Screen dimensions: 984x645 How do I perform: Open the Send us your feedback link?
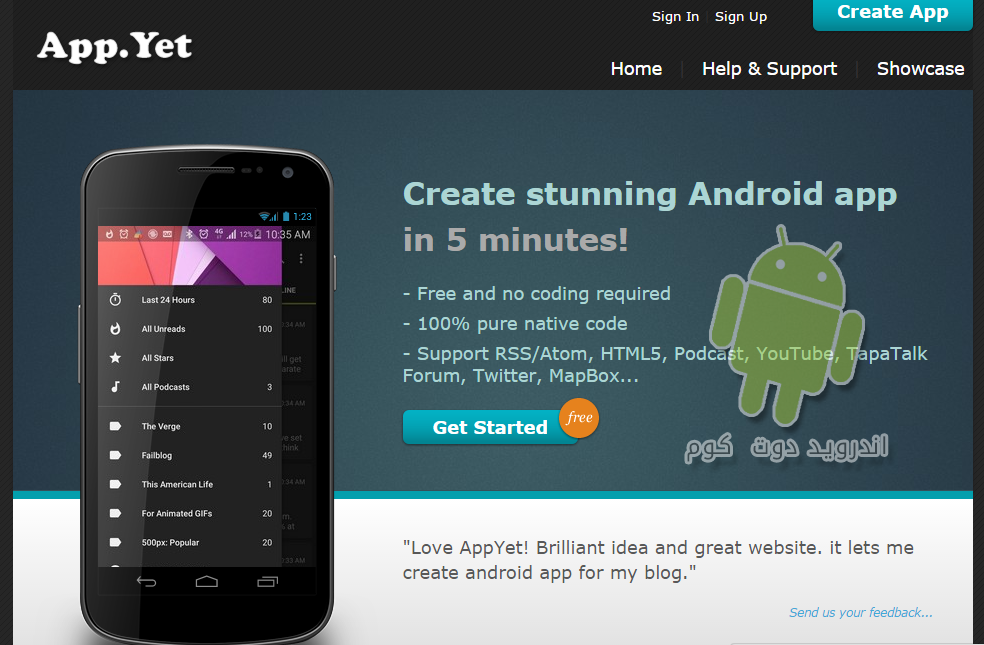[860, 612]
